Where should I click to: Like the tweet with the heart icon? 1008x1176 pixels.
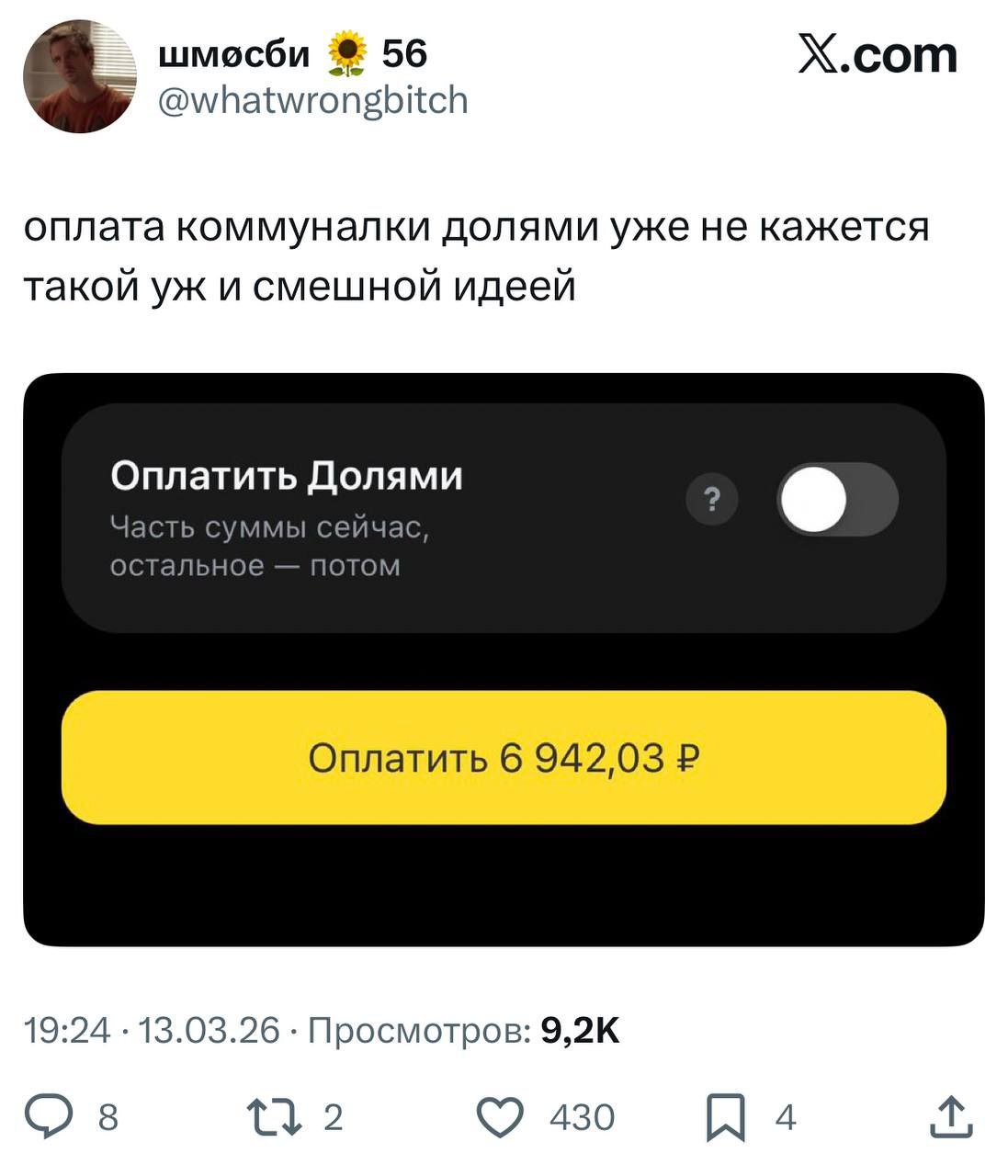[x=501, y=1117]
